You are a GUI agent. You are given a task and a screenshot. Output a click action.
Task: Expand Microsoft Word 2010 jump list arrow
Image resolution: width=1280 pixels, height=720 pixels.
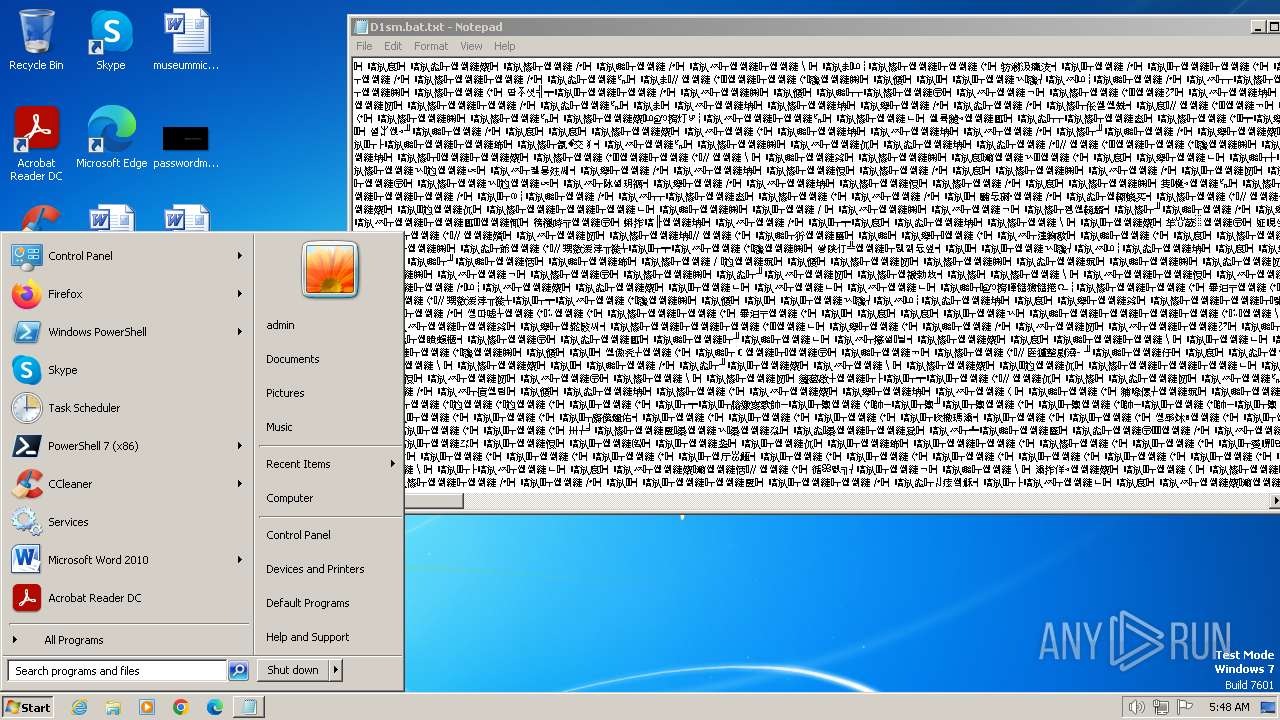(x=240, y=560)
